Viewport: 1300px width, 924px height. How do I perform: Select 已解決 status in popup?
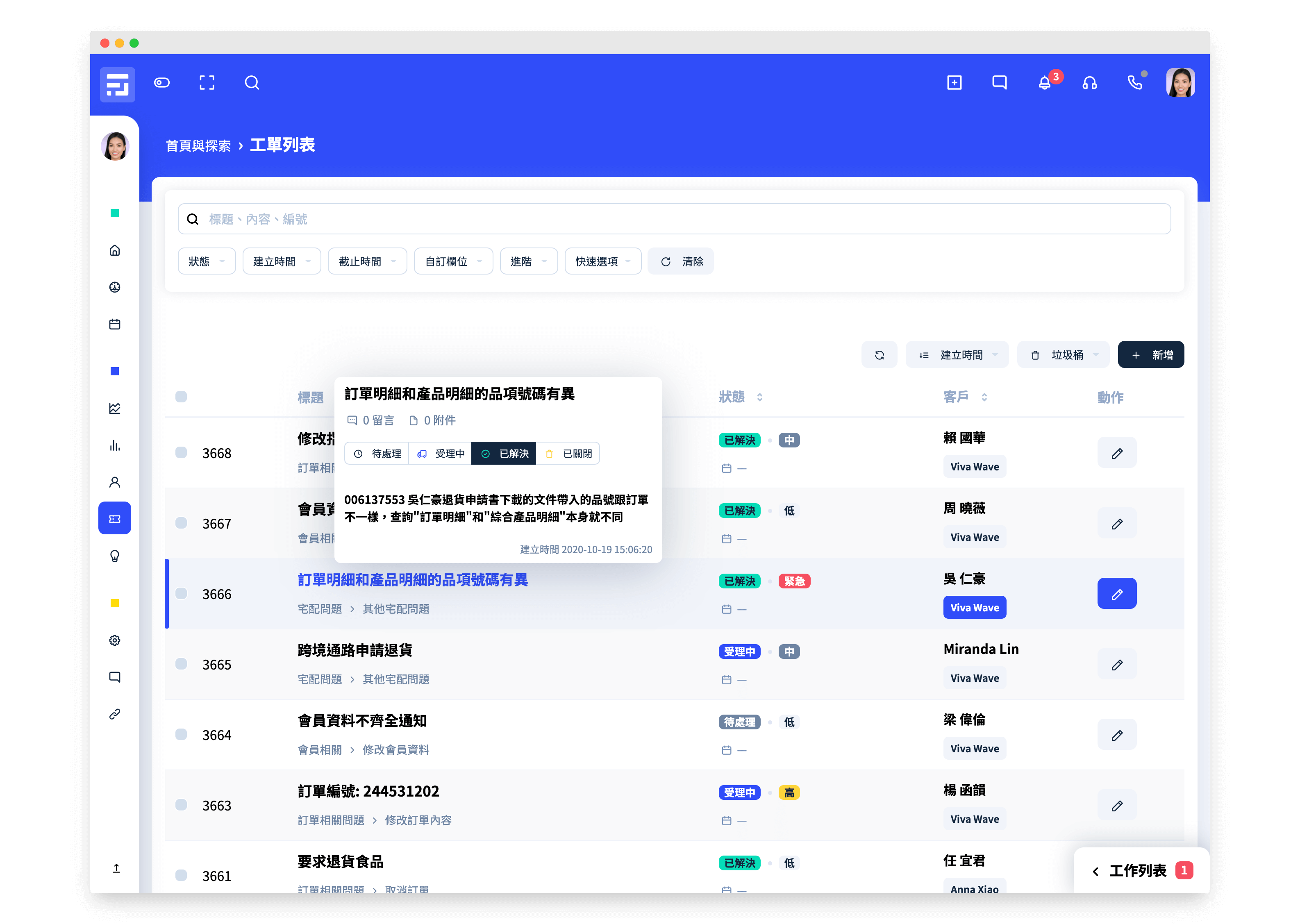click(504, 454)
